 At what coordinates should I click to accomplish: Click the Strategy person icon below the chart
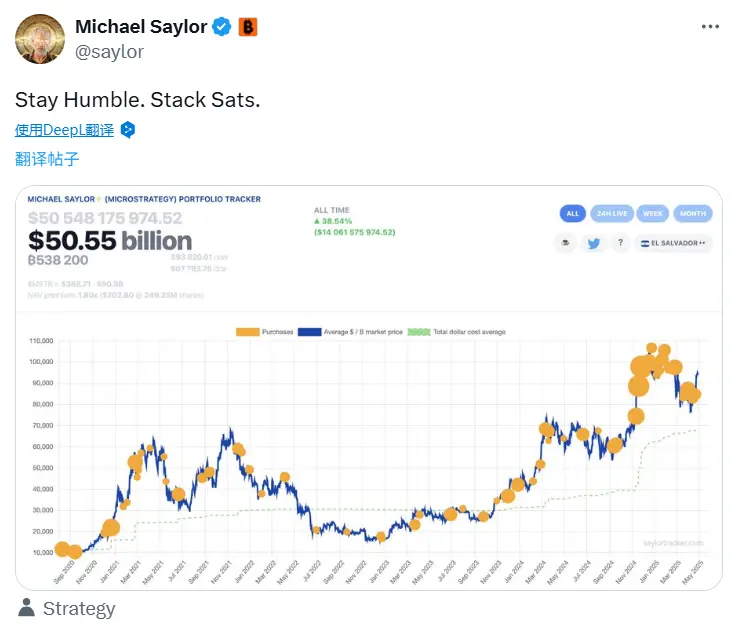[27, 607]
